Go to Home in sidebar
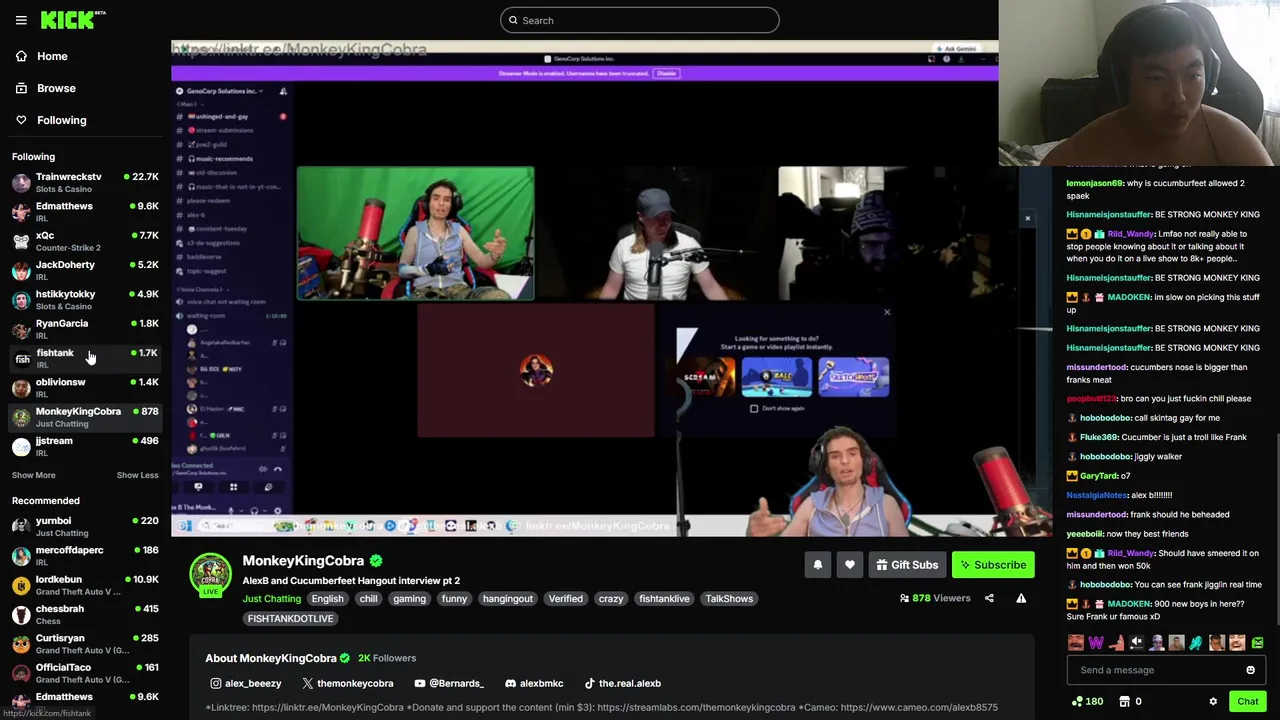The width and height of the screenshot is (1280, 720). pos(52,56)
